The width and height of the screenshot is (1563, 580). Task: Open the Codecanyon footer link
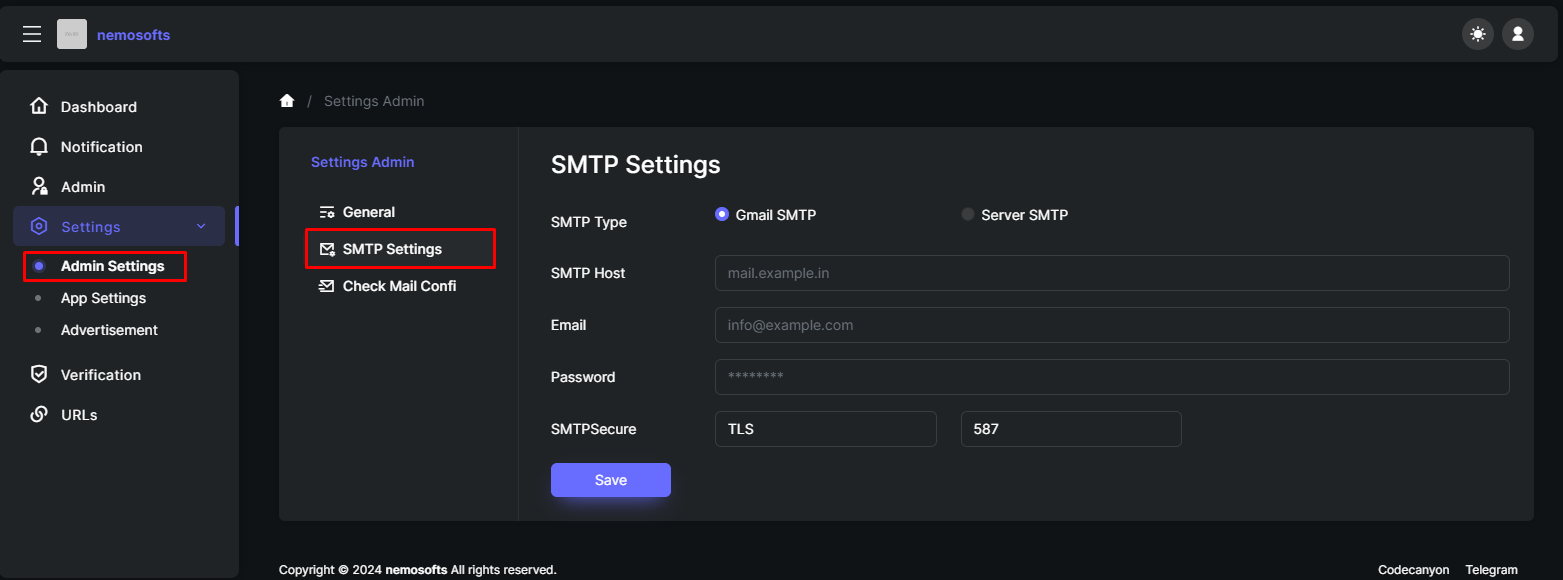[x=1413, y=570]
